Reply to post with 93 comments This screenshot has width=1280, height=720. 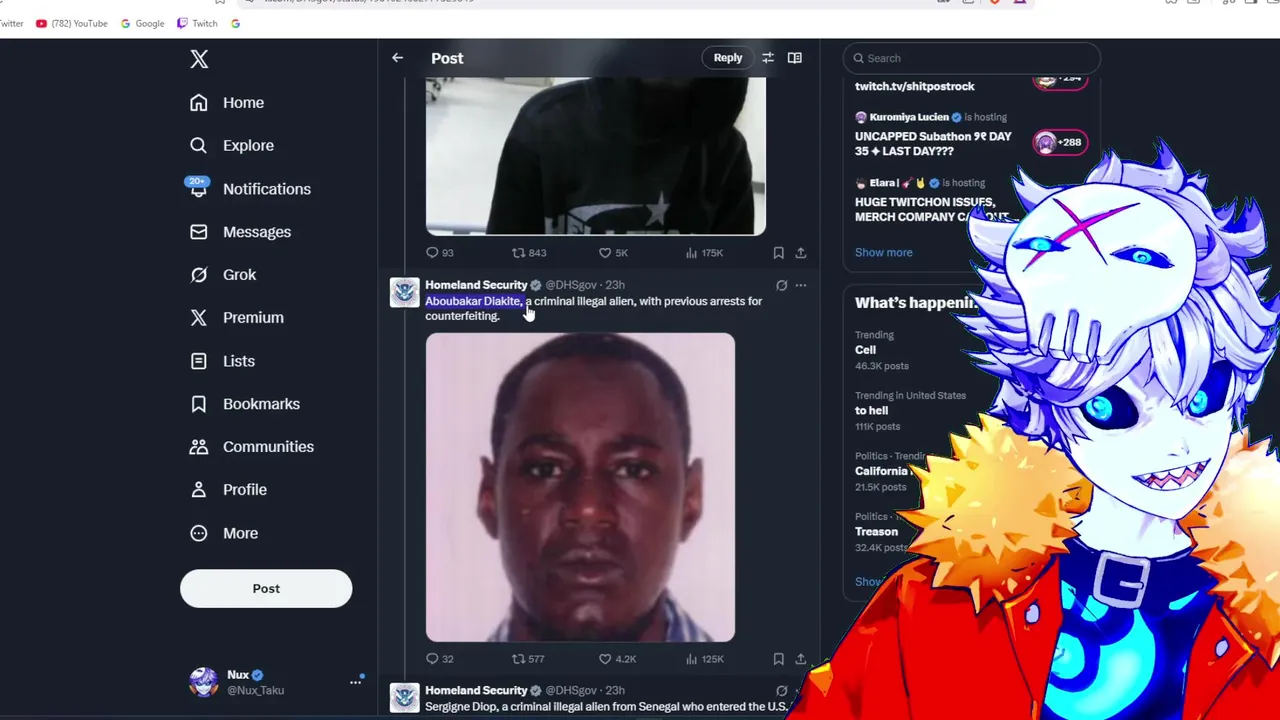(x=440, y=253)
